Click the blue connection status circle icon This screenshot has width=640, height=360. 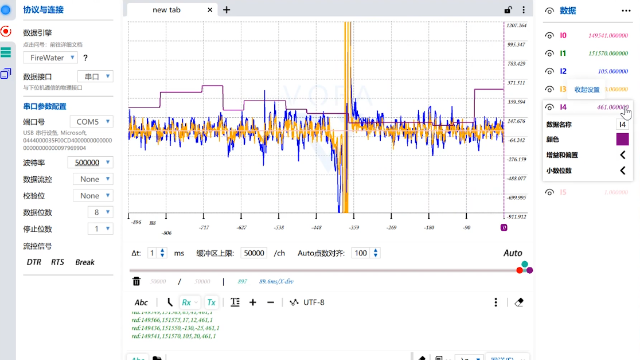[6, 9]
